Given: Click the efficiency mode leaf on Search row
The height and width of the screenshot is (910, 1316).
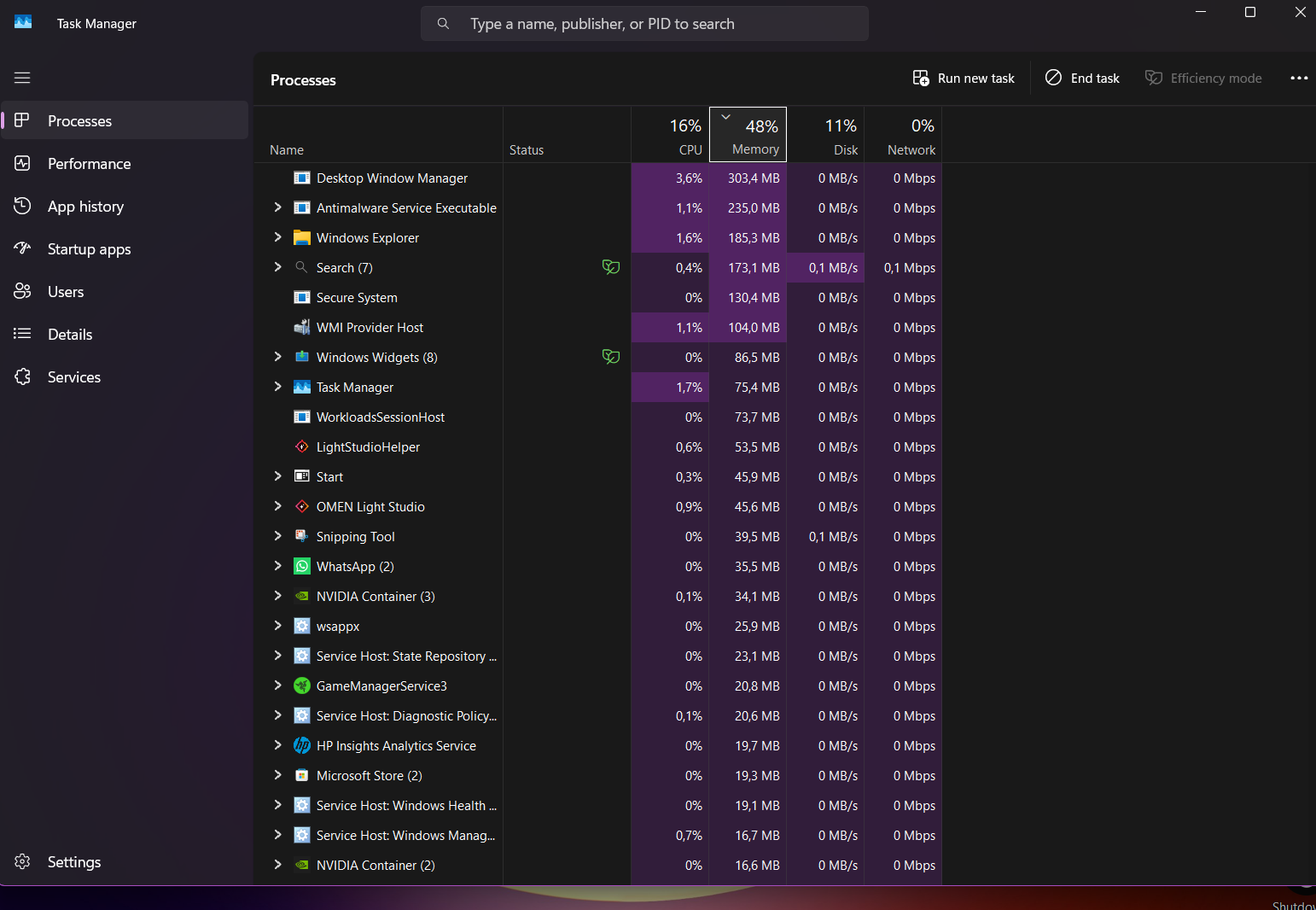Looking at the screenshot, I should [x=611, y=267].
